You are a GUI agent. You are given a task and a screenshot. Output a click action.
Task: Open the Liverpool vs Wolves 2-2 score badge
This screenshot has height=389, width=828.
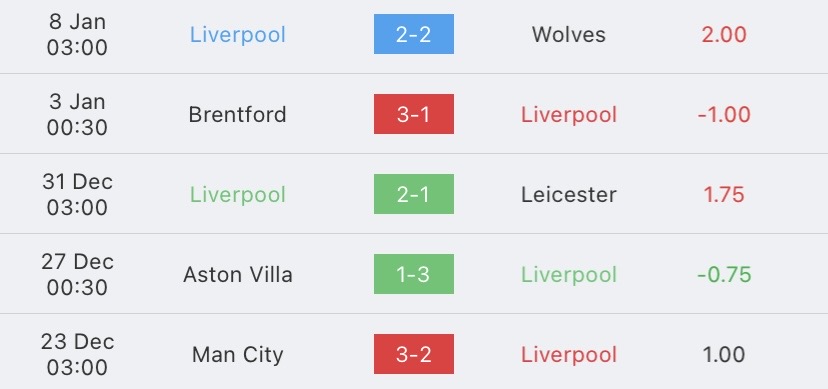point(413,34)
